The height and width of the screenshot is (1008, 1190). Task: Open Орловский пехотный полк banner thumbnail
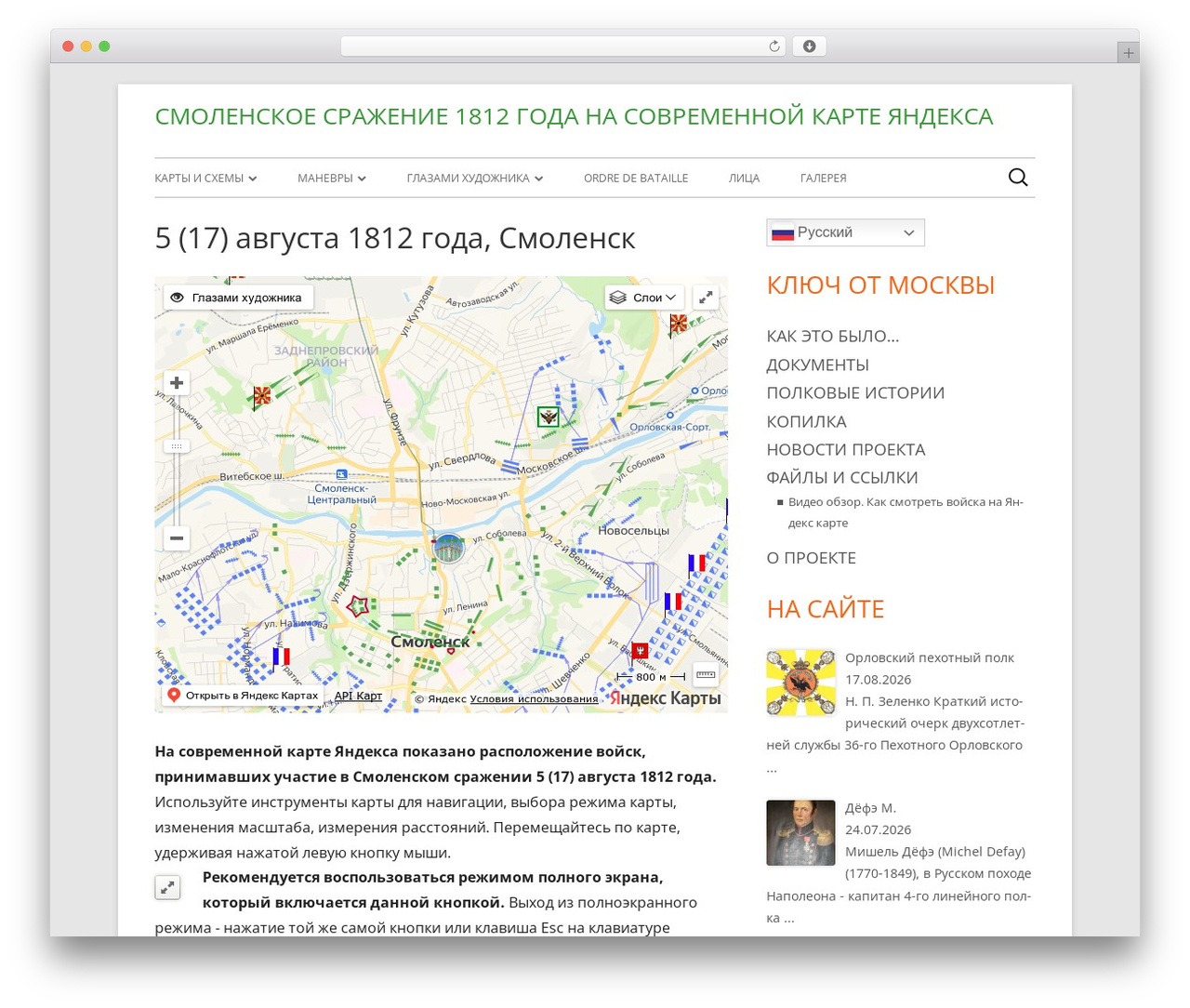coord(800,683)
